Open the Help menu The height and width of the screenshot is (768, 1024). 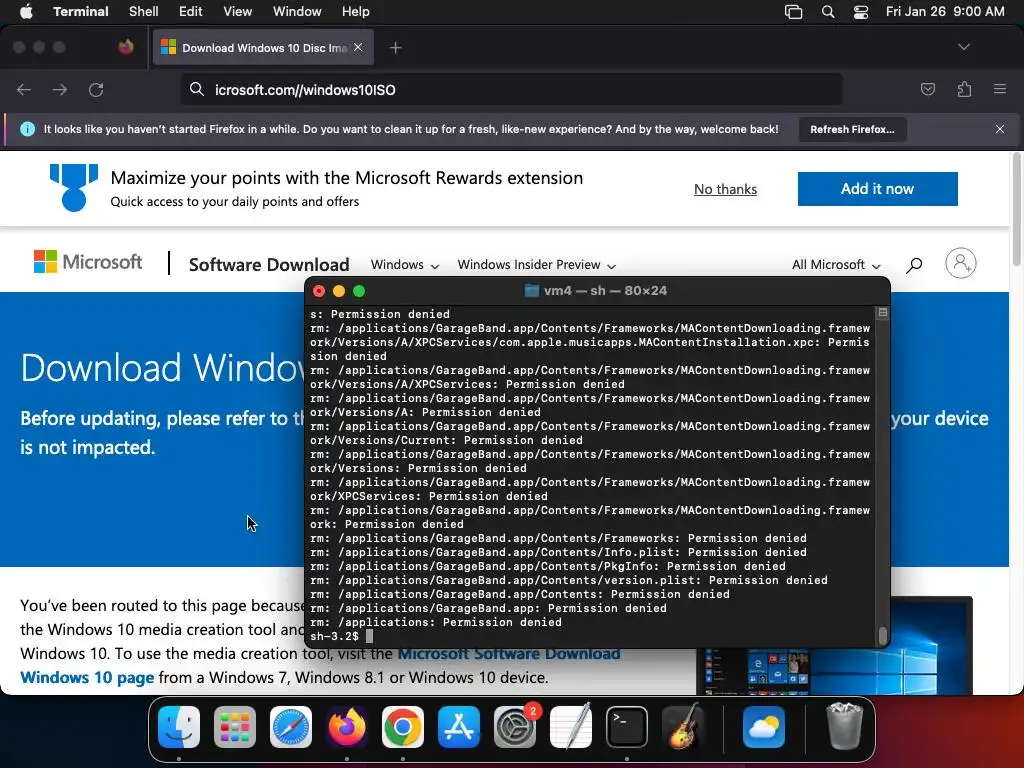pyautogui.click(x=355, y=12)
